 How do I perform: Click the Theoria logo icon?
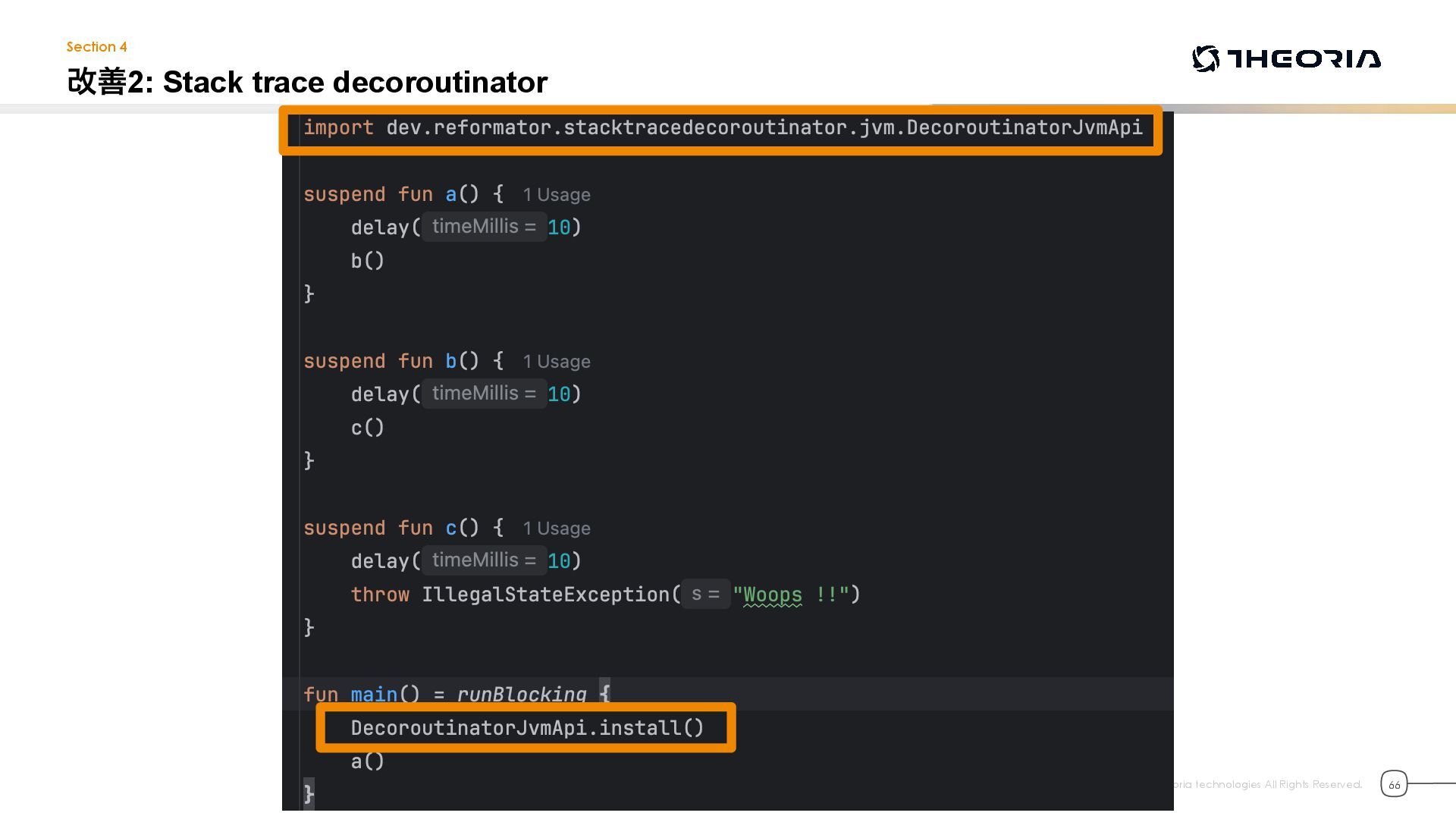click(x=1206, y=58)
